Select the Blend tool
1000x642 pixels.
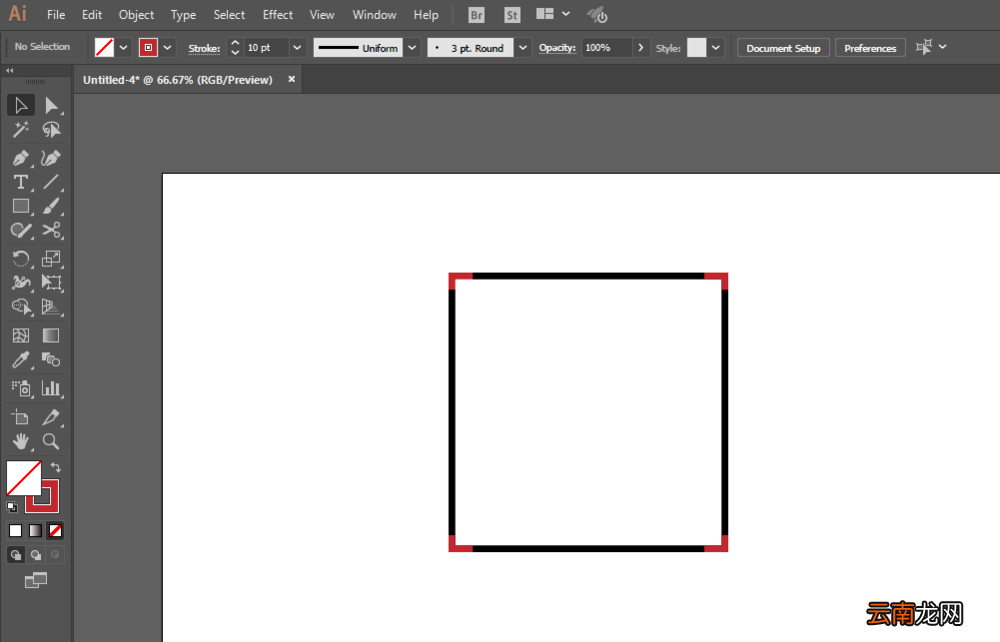(51, 360)
